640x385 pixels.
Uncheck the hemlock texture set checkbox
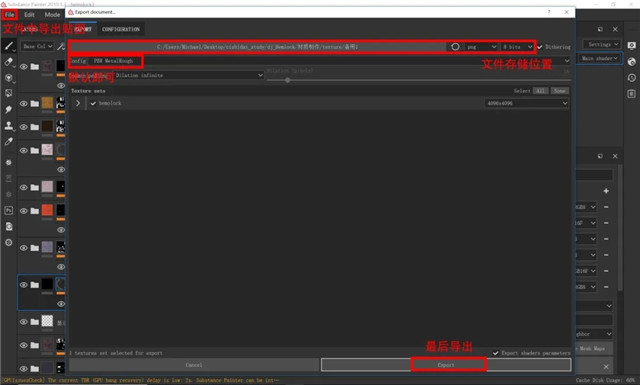click(x=93, y=103)
